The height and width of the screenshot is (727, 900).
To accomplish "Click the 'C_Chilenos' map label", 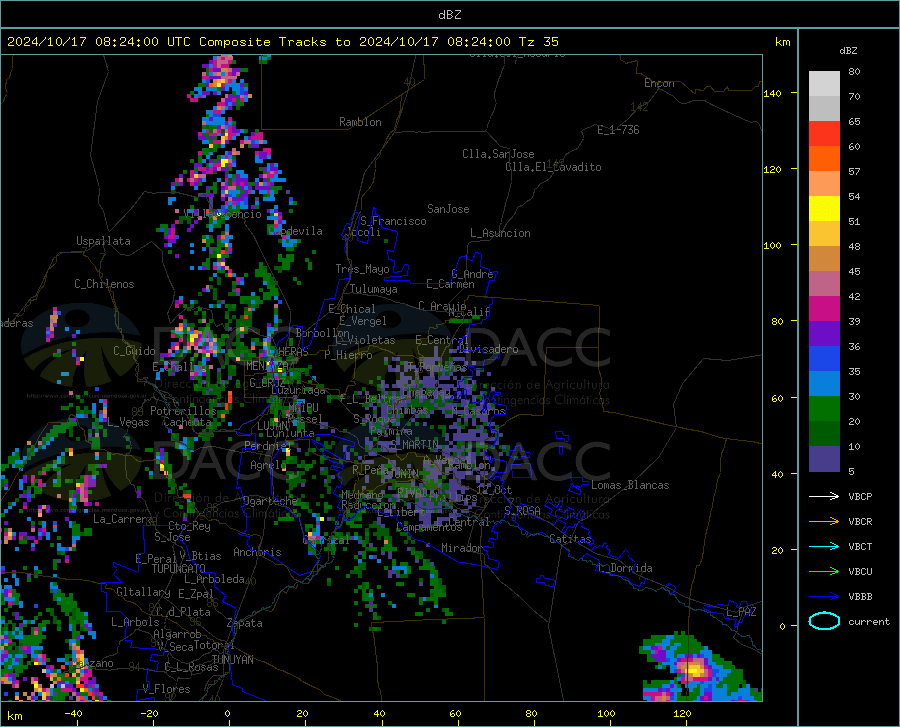I will 104,284.
